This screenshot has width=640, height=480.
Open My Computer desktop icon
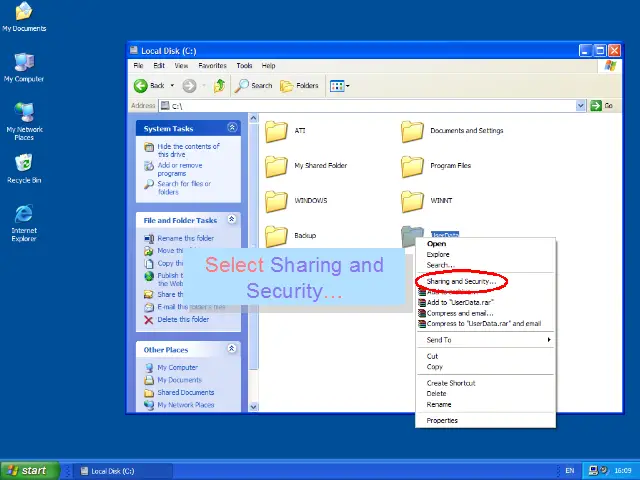(24, 68)
